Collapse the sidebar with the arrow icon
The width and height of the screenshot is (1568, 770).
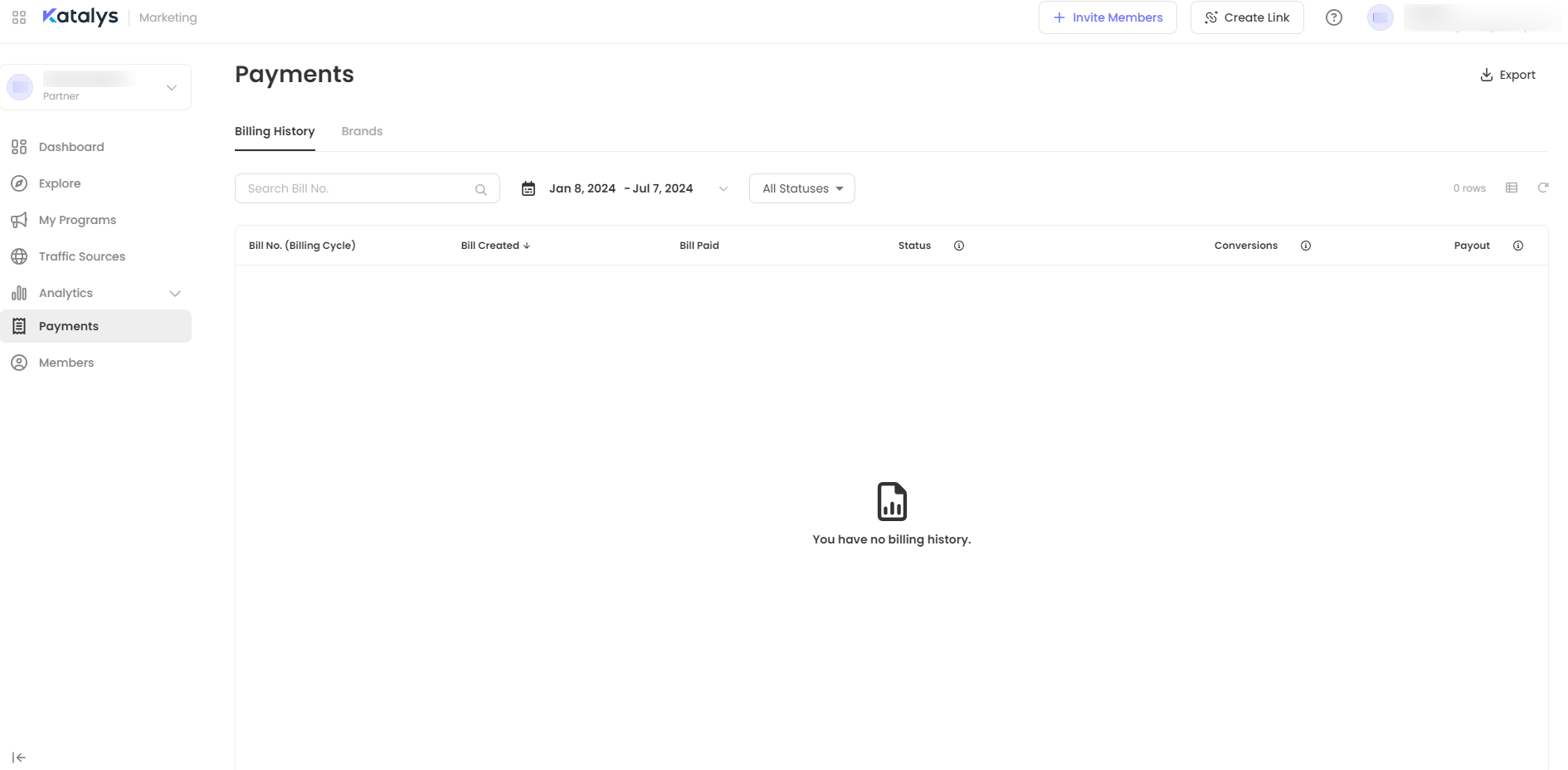pos(19,757)
